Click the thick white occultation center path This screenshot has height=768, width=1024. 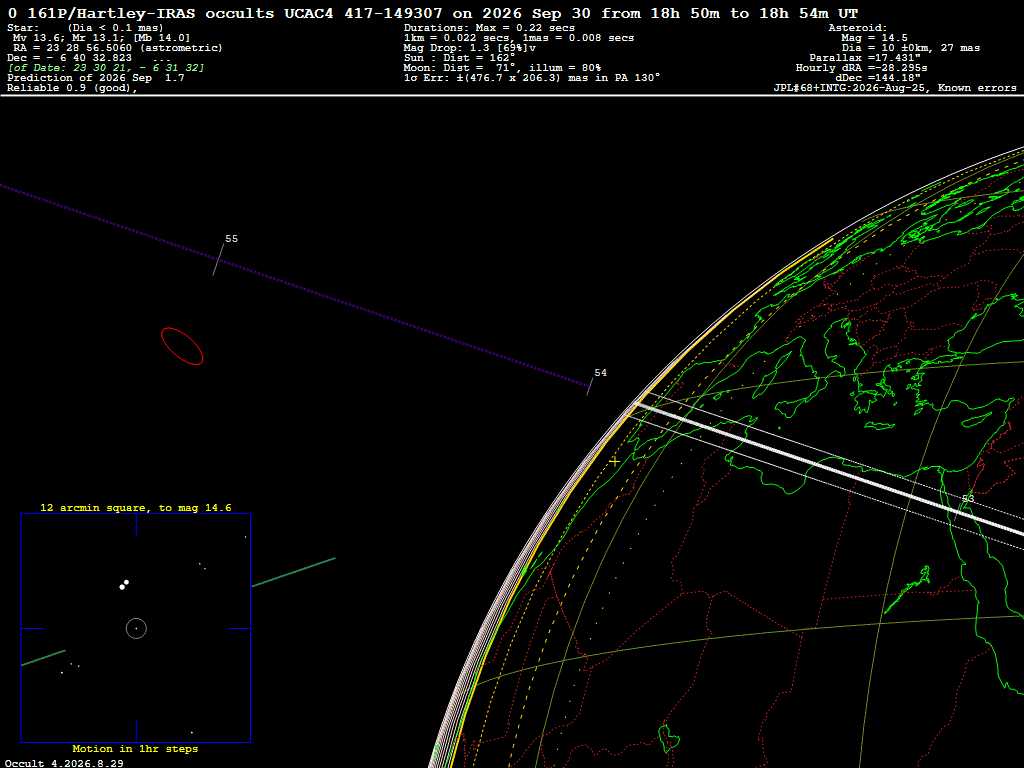829,469
